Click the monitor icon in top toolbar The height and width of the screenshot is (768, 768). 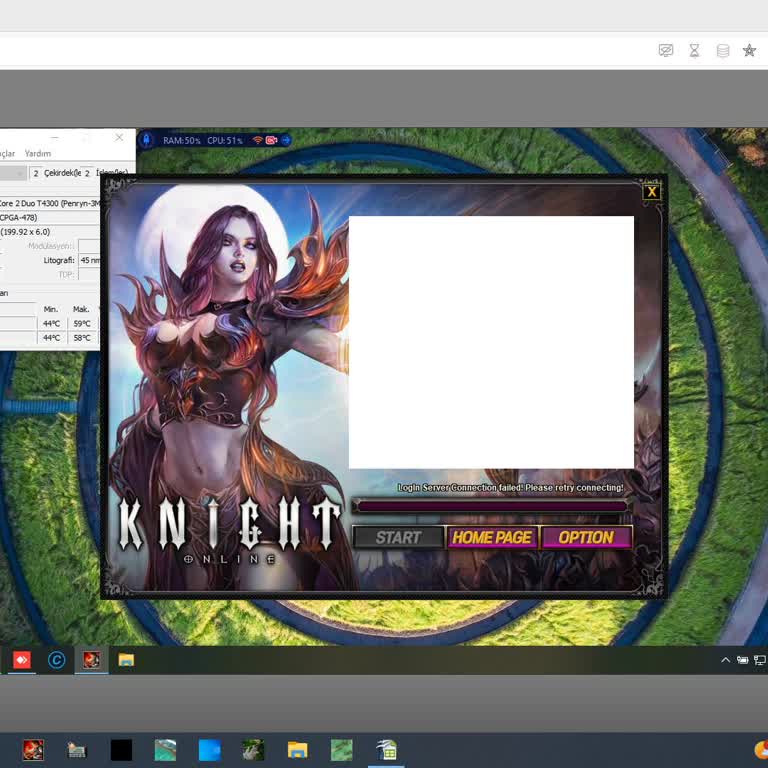pyautogui.click(x=666, y=50)
